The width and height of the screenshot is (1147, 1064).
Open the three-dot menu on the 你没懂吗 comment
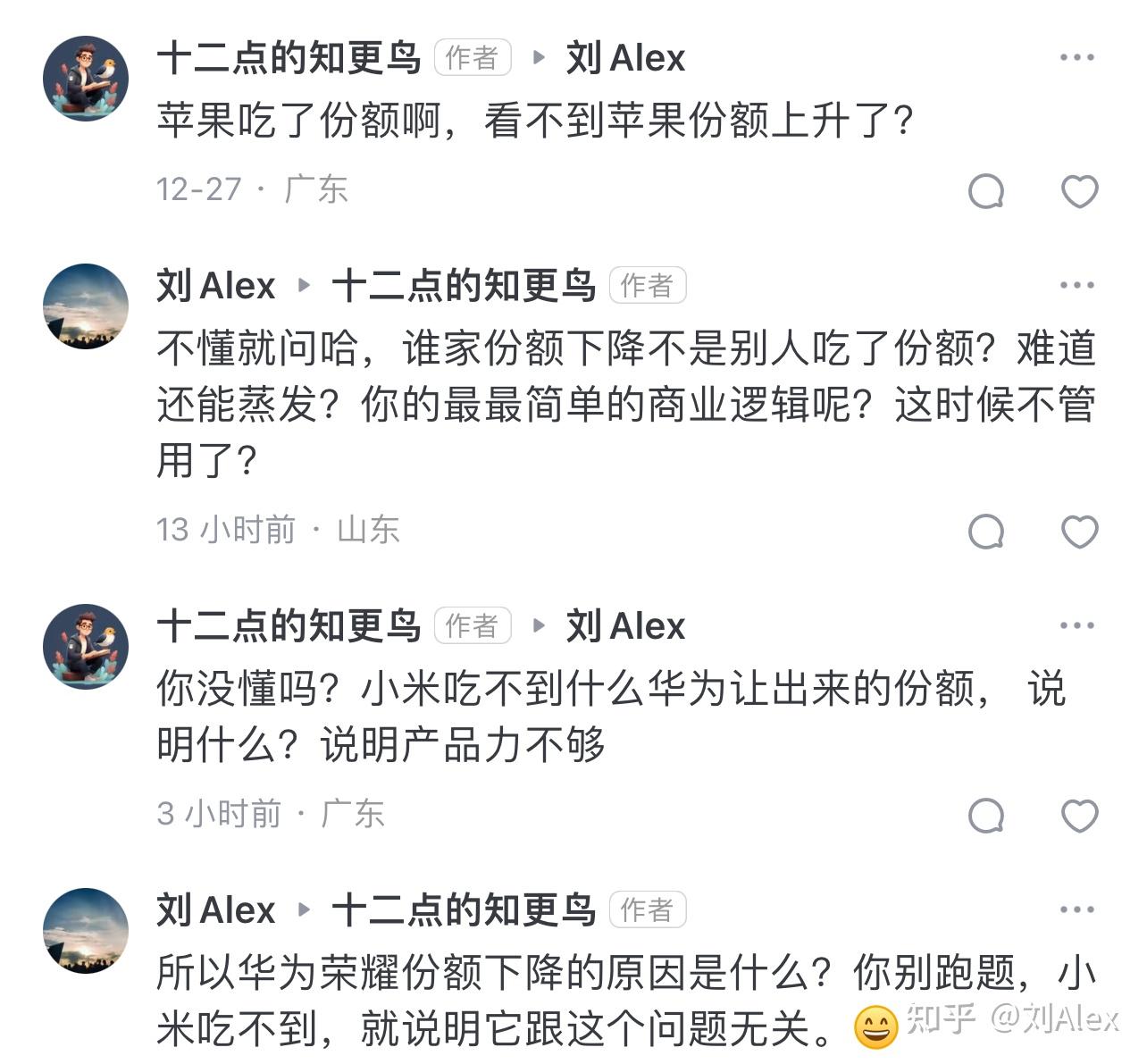click(1076, 625)
